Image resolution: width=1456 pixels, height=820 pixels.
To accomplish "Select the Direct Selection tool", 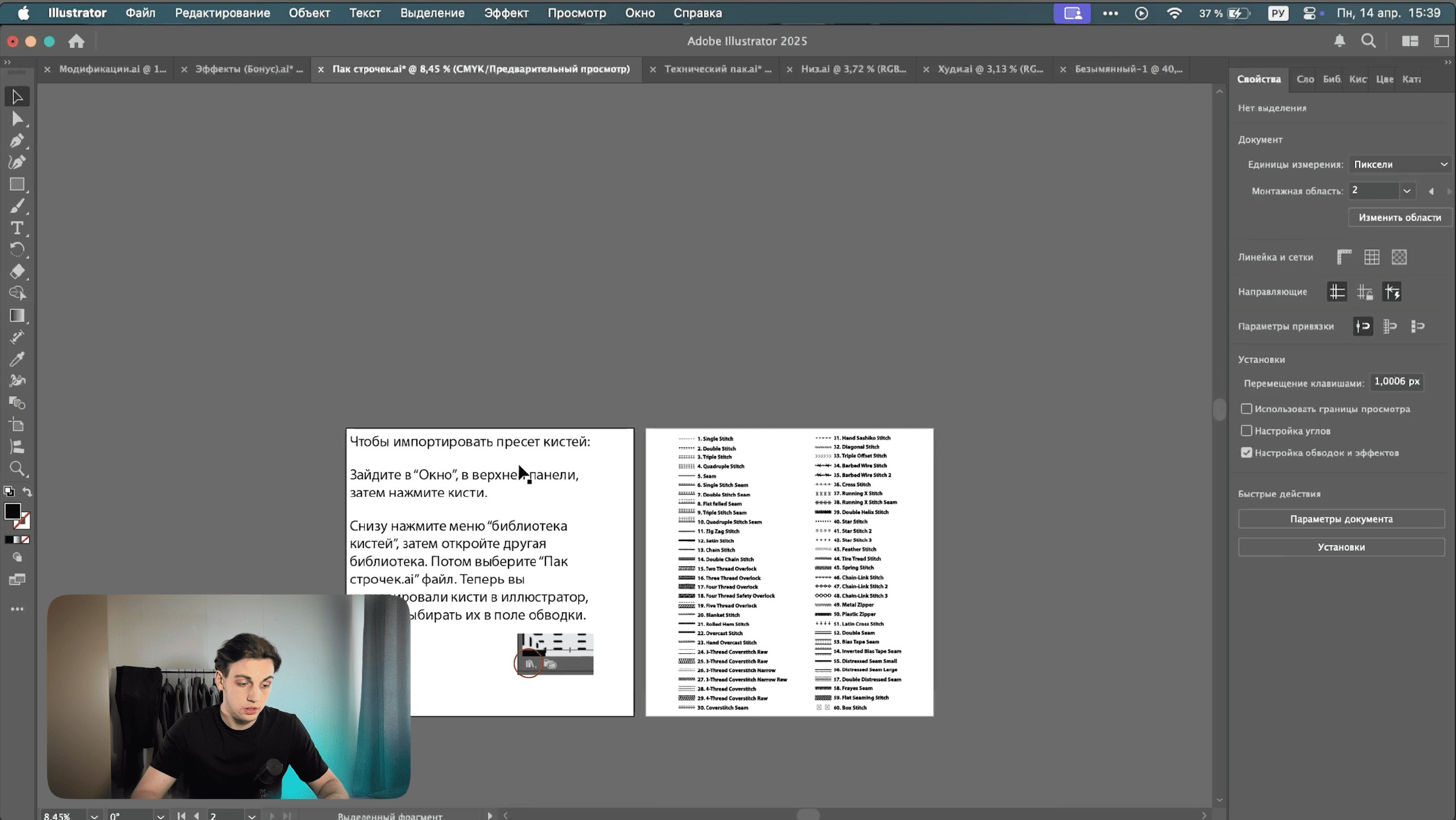I will tap(17, 119).
